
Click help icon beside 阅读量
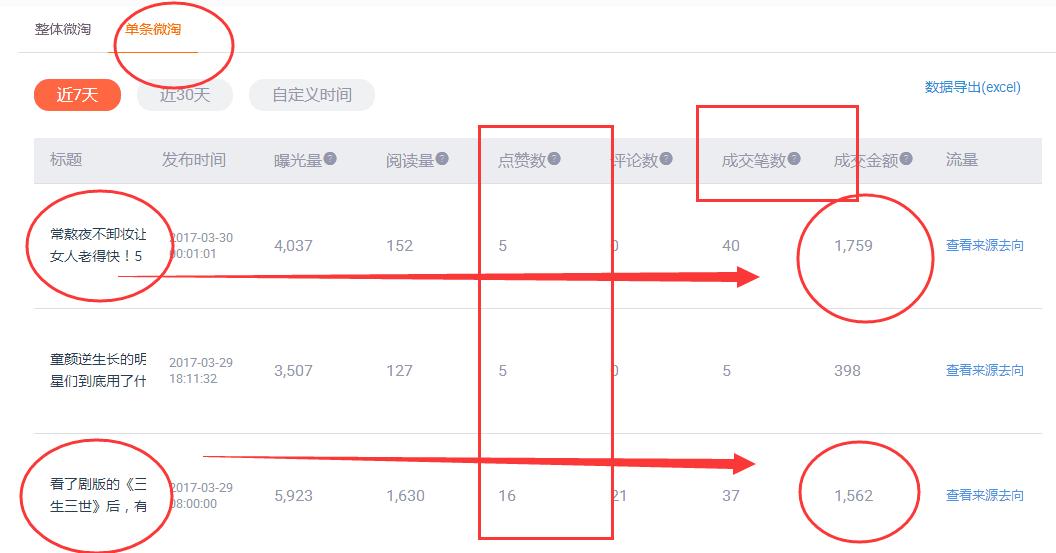[442, 159]
